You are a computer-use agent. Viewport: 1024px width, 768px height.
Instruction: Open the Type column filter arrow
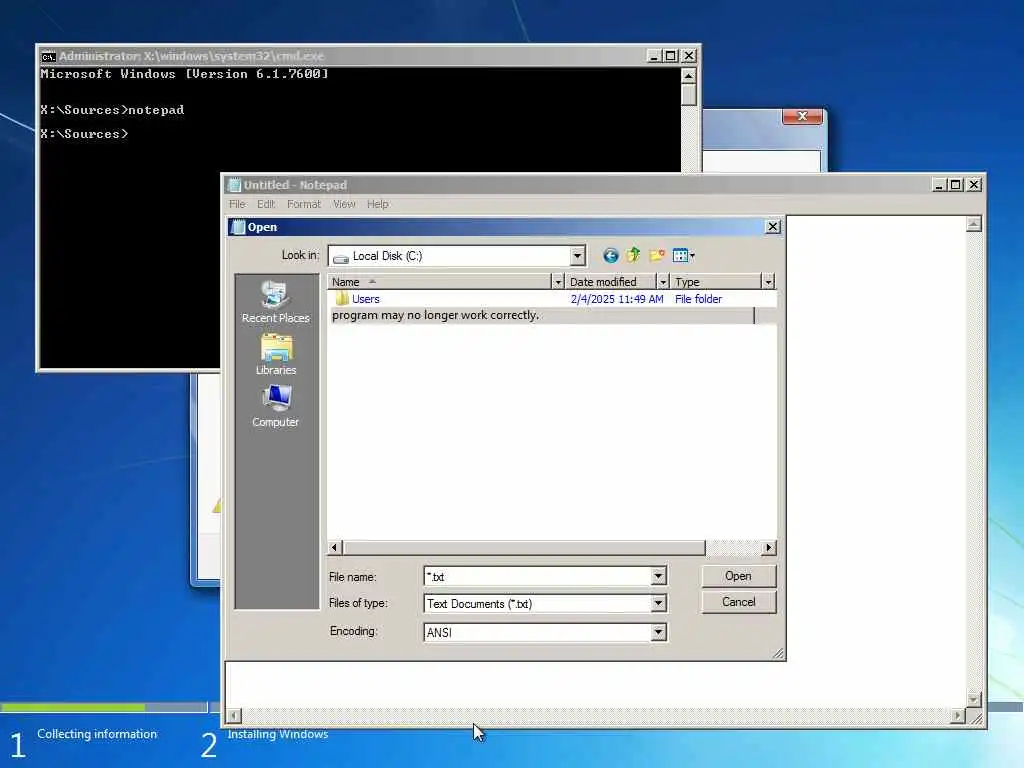[769, 282]
